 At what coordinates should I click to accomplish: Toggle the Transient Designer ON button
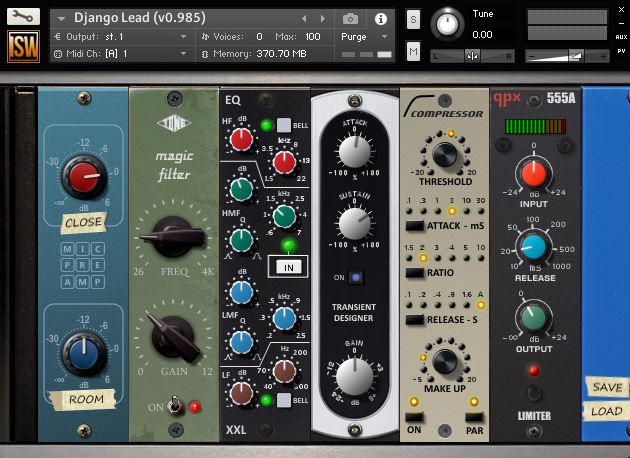click(356, 277)
